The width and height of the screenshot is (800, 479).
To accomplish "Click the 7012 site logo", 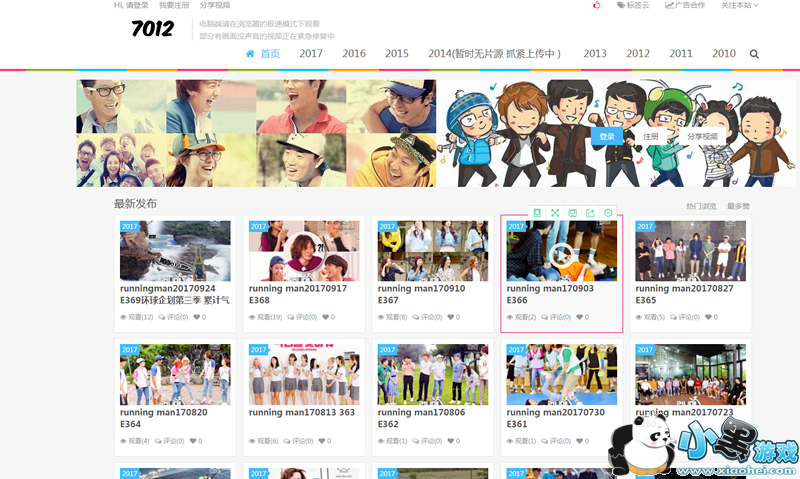I will pyautogui.click(x=153, y=29).
